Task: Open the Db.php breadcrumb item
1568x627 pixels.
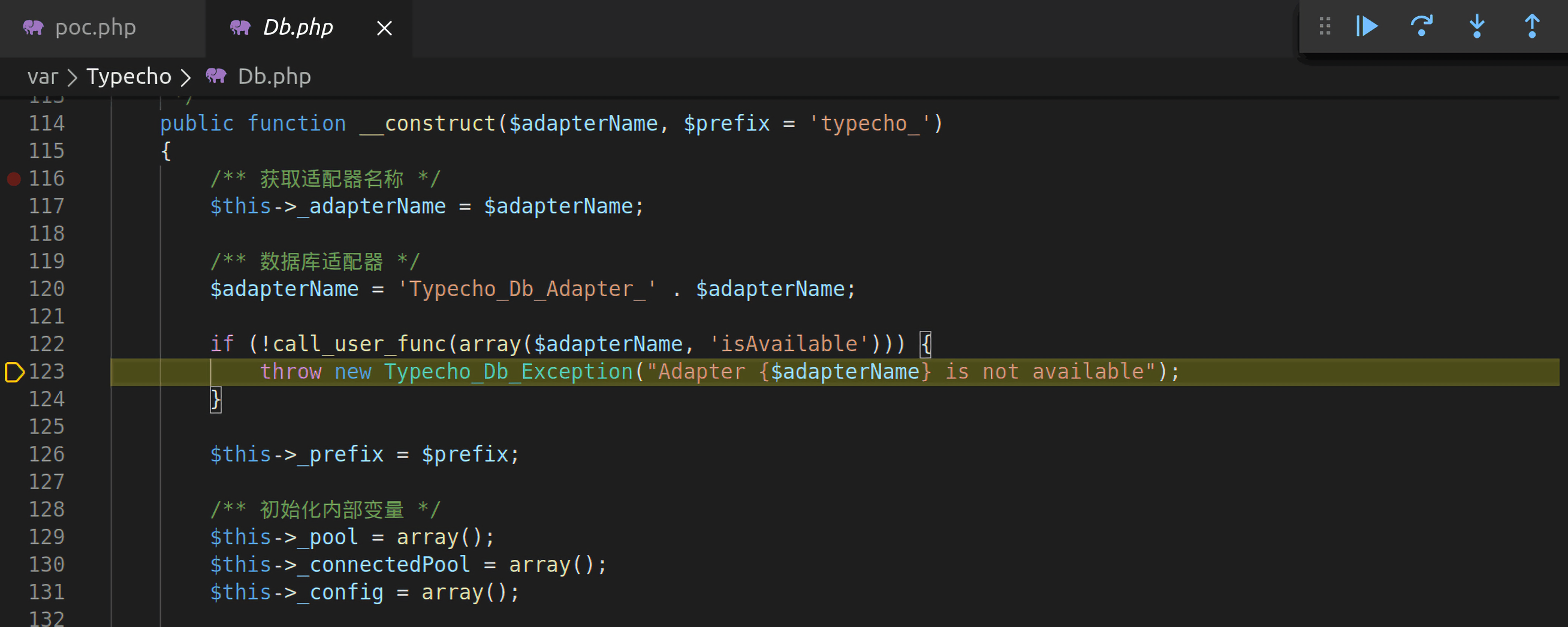Action: click(x=274, y=77)
